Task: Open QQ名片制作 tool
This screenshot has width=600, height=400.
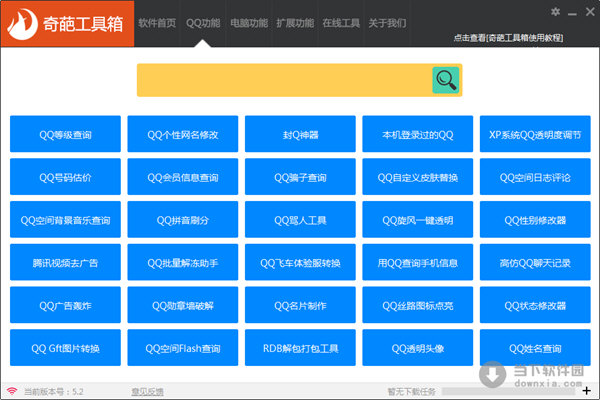Action: pos(300,305)
